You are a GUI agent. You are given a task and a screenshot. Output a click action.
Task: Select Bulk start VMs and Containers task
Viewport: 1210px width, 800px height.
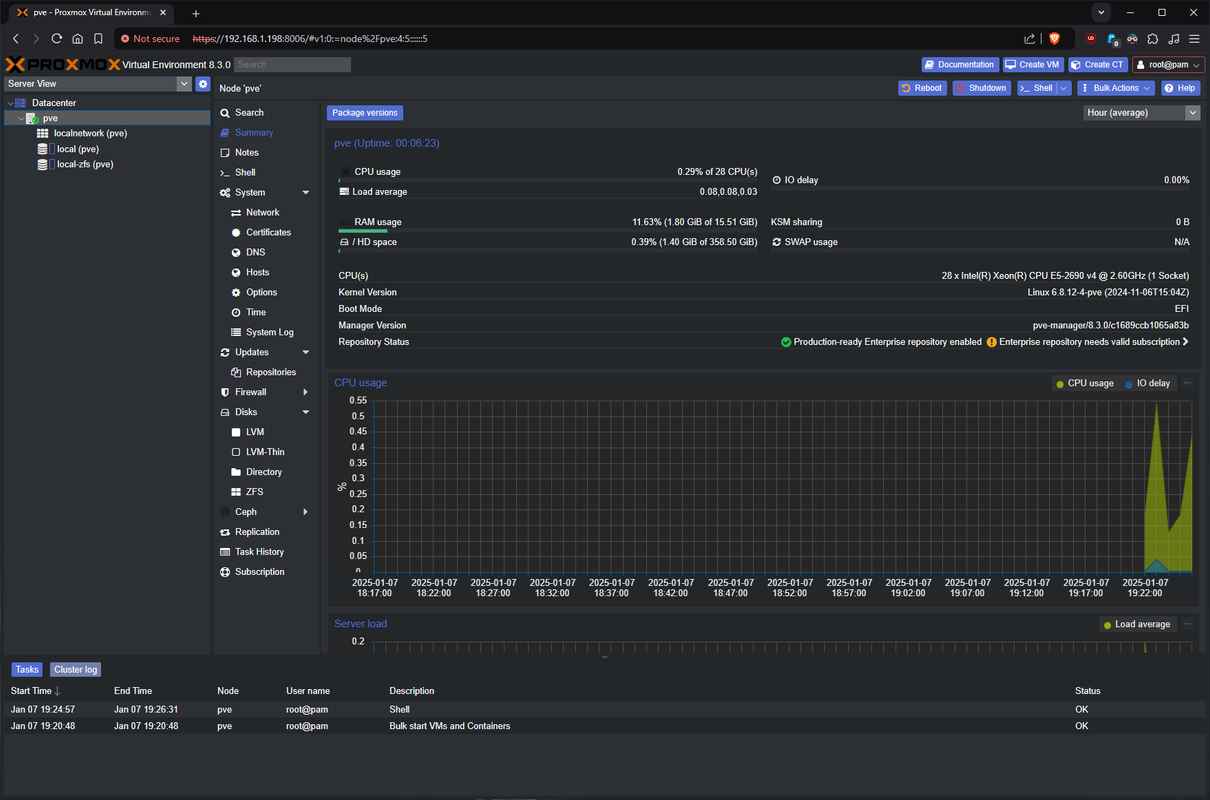click(x=605, y=726)
